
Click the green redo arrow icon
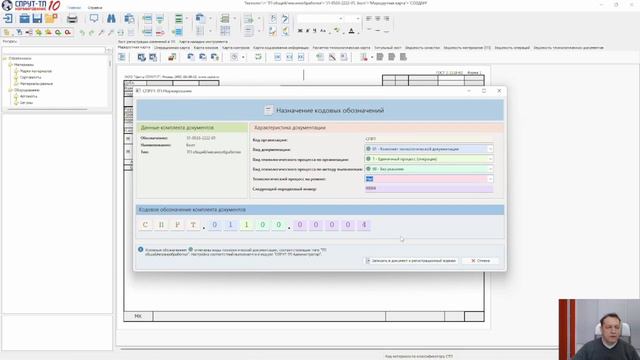click(91, 32)
